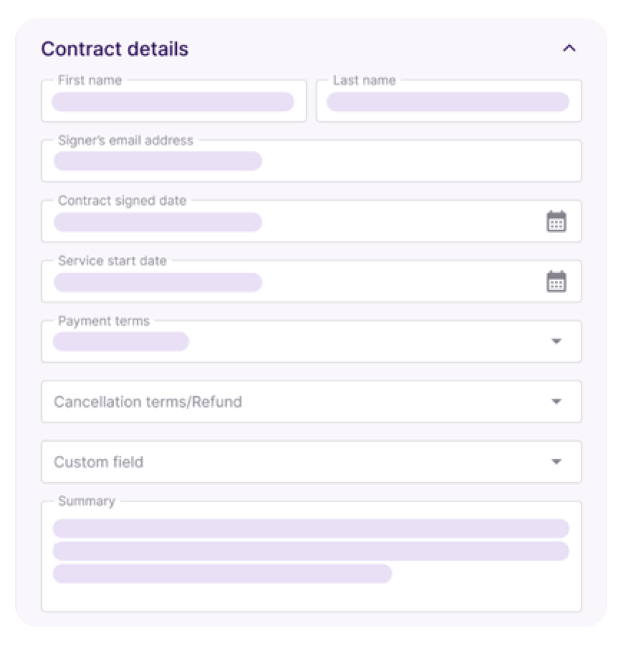
Task: Focus the Summary text area
Action: (311, 556)
